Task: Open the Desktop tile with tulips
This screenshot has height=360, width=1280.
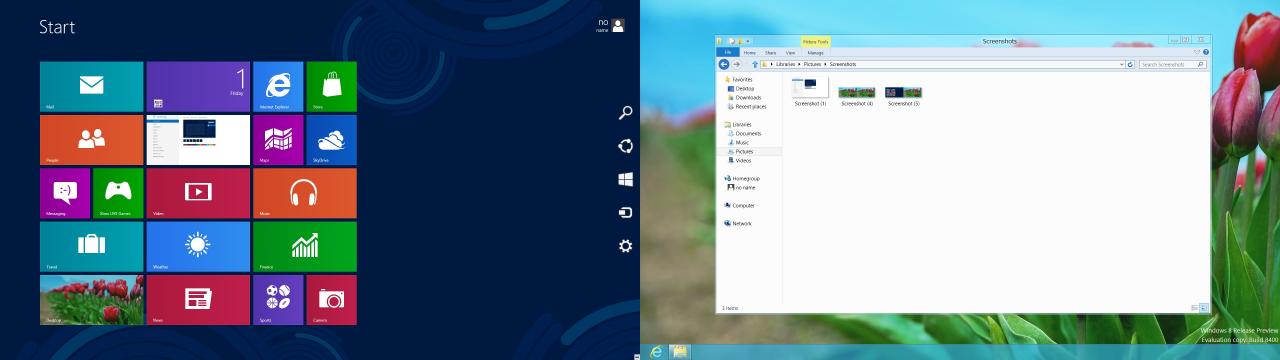Action: point(91,300)
